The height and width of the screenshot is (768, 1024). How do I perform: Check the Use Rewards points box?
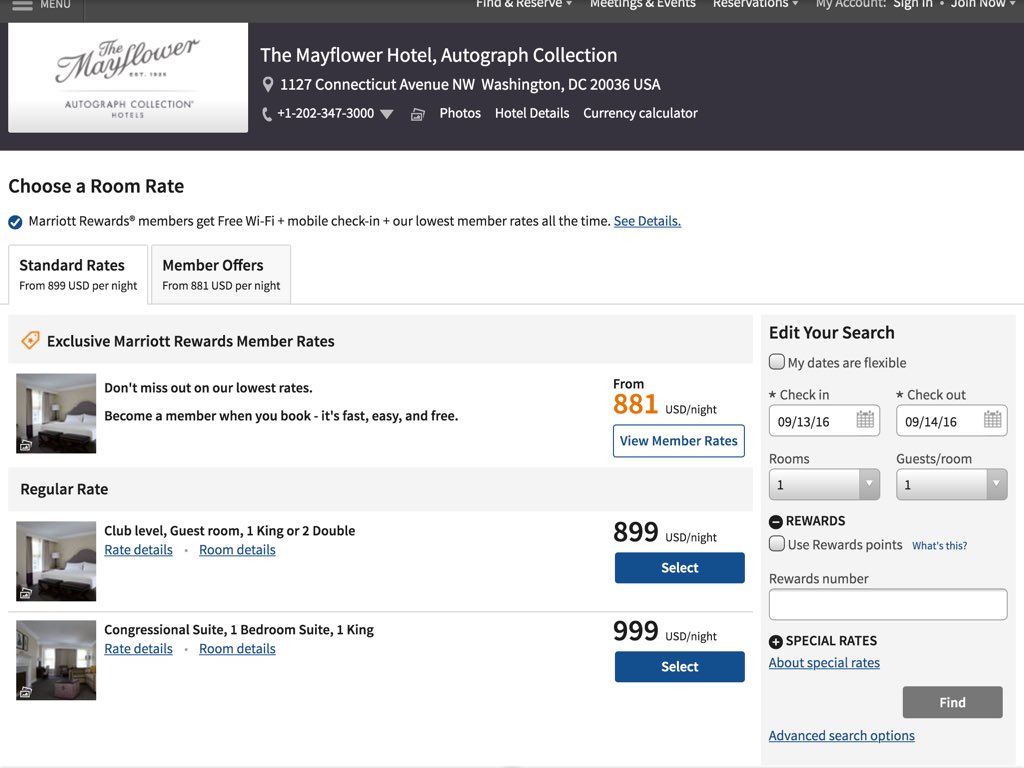point(776,543)
